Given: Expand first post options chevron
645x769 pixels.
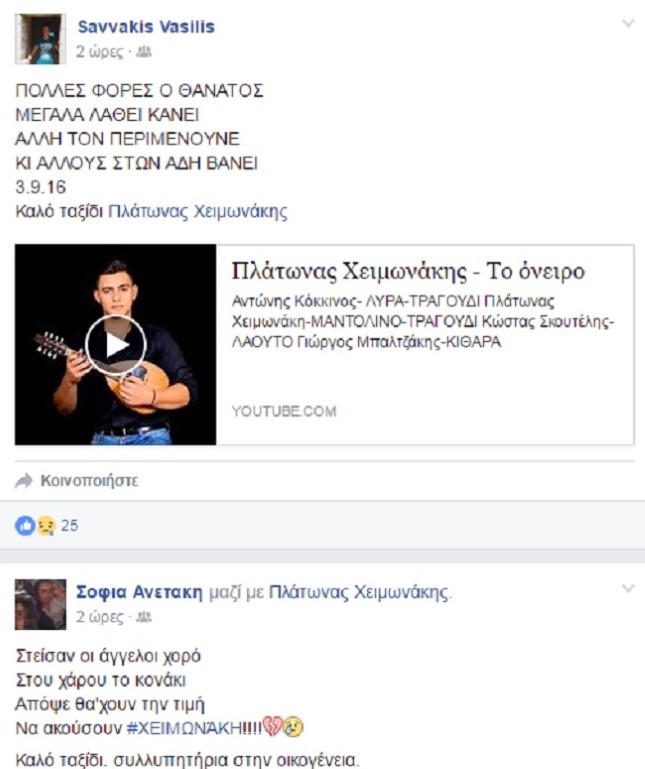Looking at the screenshot, I should click(628, 23).
